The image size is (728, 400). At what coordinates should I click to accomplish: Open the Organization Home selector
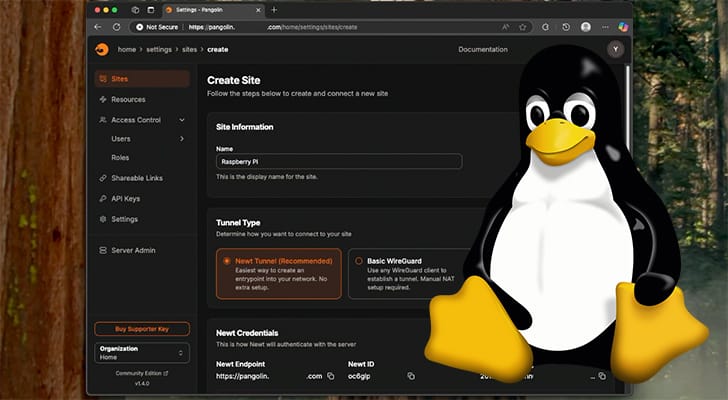pyautogui.click(x=142, y=353)
